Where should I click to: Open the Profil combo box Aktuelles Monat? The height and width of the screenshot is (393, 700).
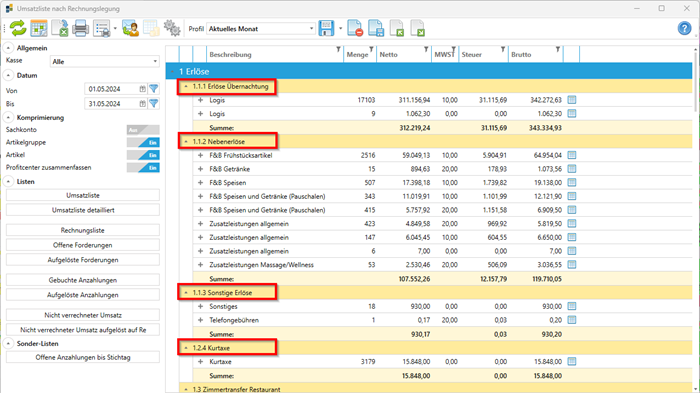point(261,29)
